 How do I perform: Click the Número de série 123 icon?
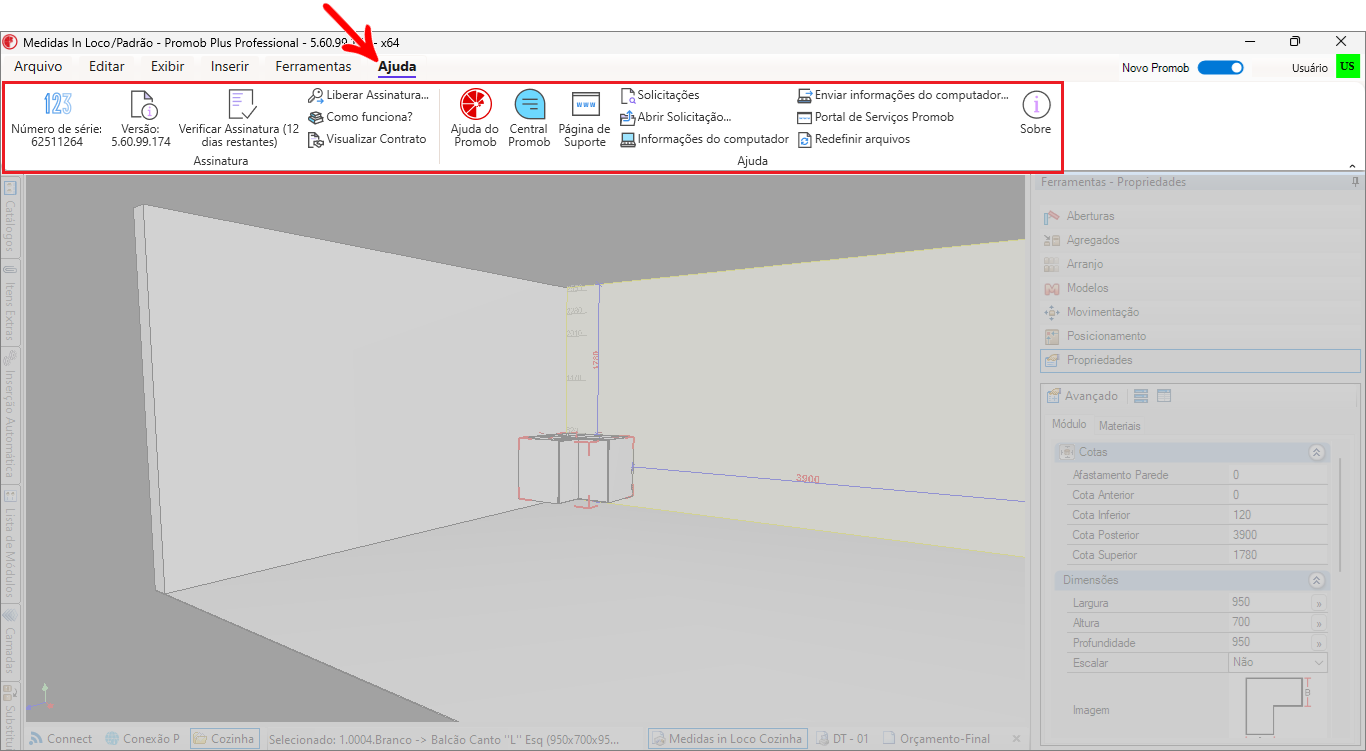tap(57, 103)
